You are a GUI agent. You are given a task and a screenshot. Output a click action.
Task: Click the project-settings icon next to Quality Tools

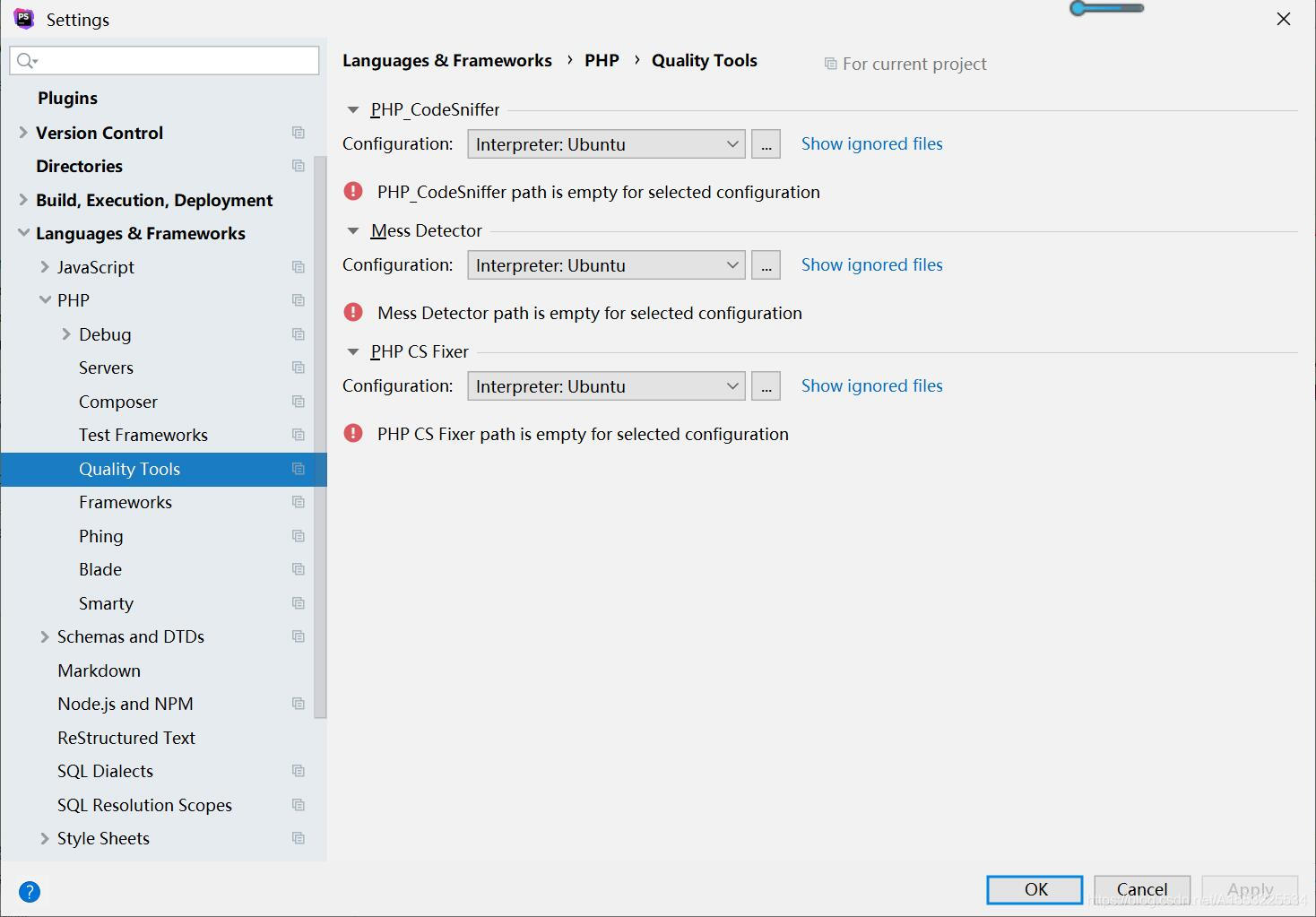[x=299, y=469]
